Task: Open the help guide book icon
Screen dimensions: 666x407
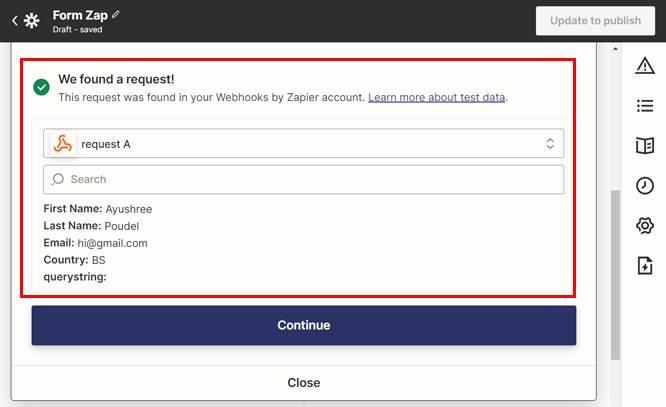Action: coord(645,146)
